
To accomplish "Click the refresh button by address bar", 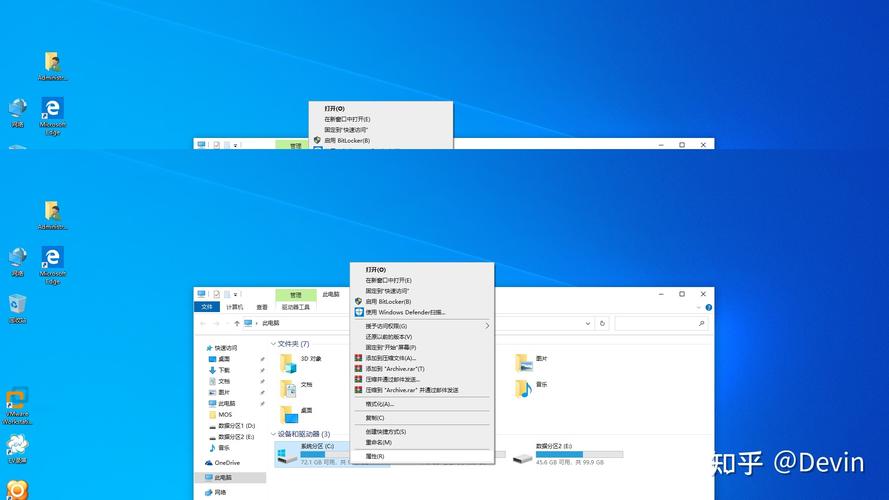I will (602, 323).
